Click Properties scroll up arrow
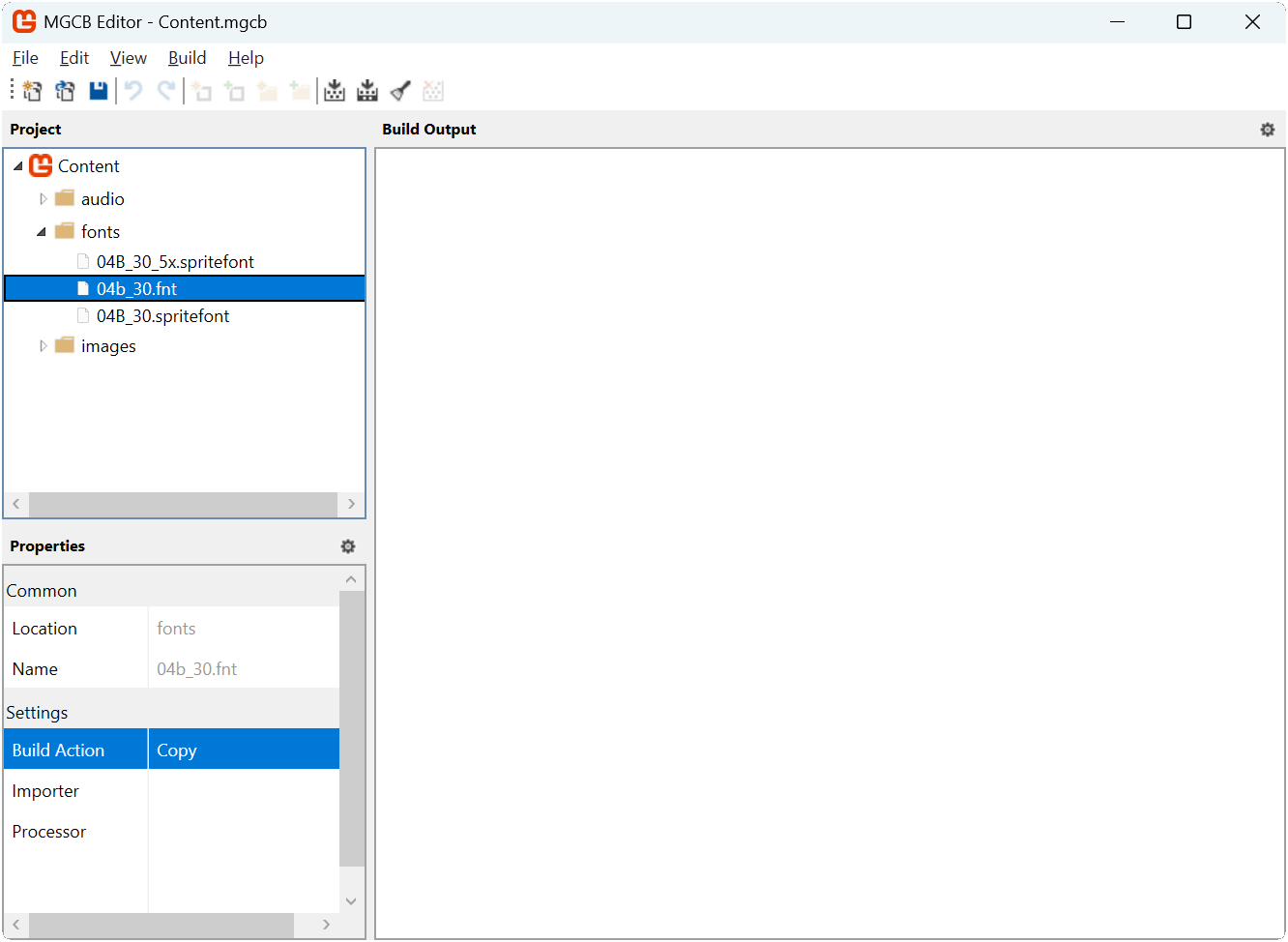This screenshot has width=1288, height=942. click(x=351, y=579)
